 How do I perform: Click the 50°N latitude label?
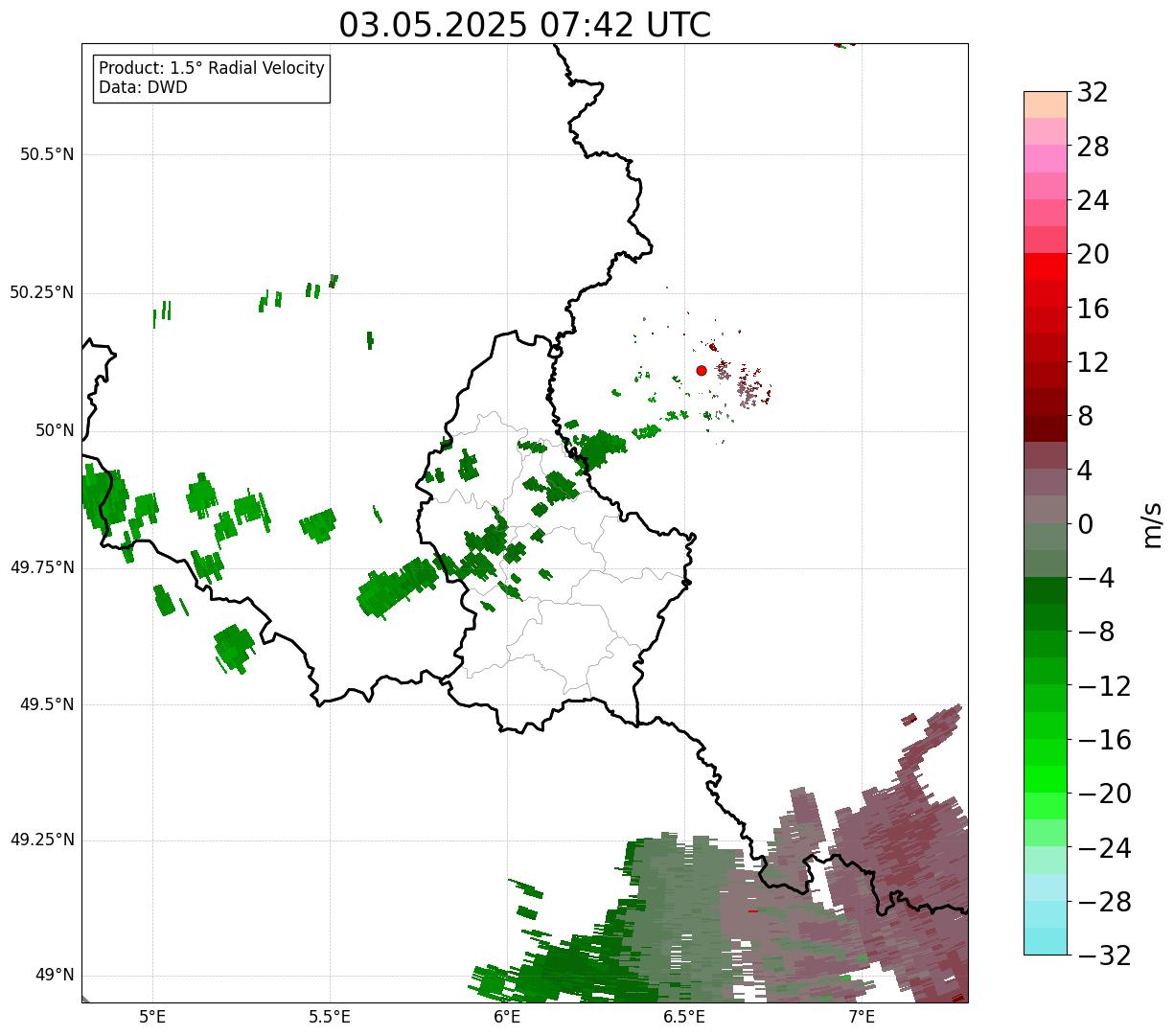[x=55, y=430]
